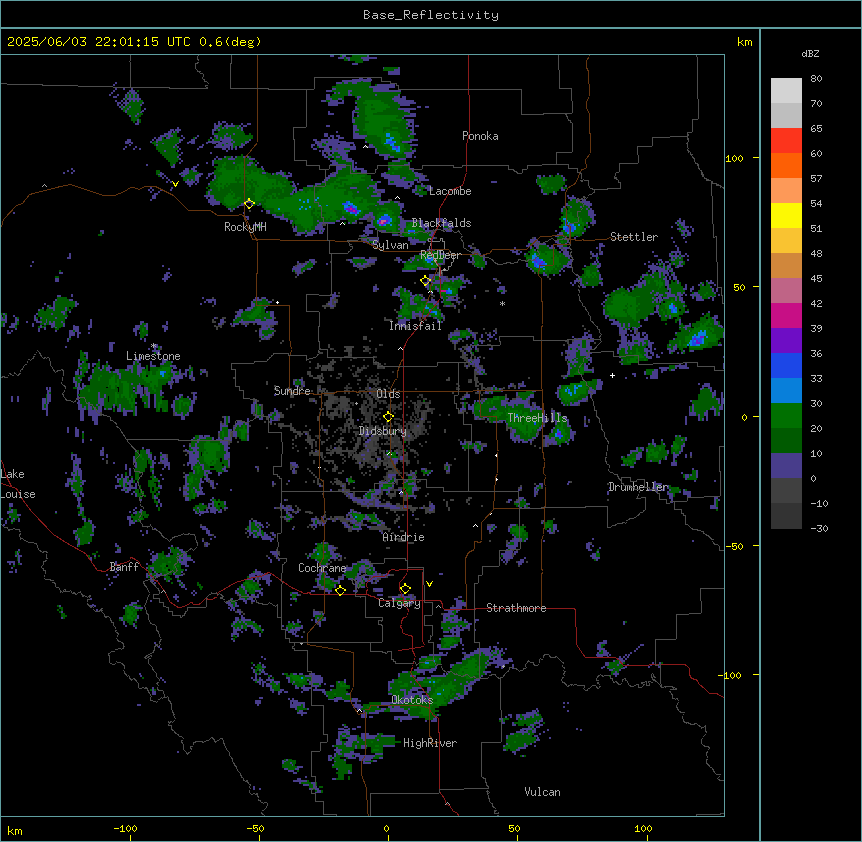Choose the royal blue swatch between 36 and 33 dBZ
862x842 pixels.
[x=786, y=365]
